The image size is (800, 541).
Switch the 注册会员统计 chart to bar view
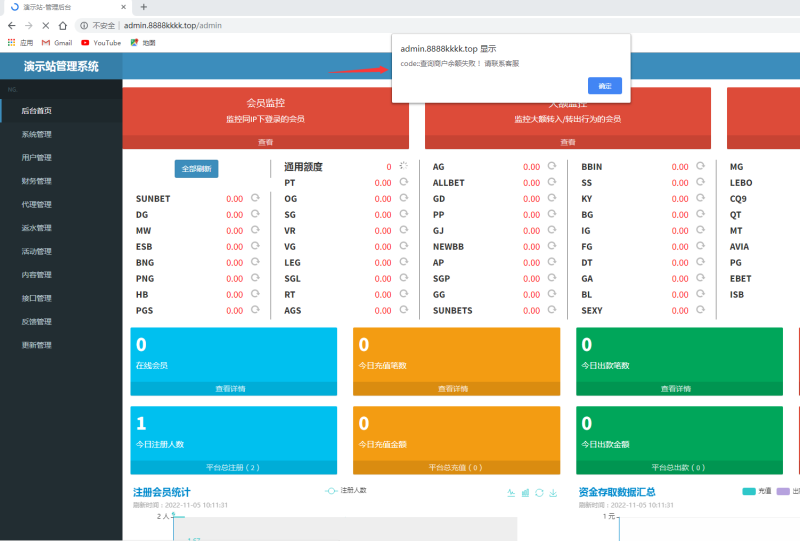click(x=526, y=493)
